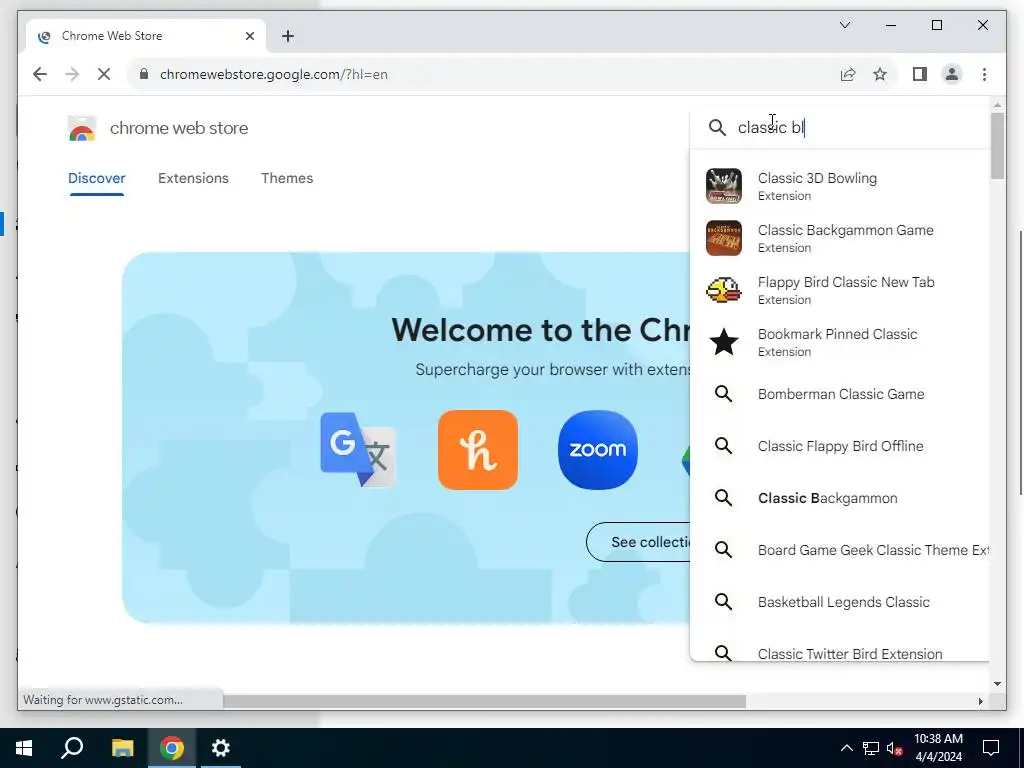Image resolution: width=1024 pixels, height=768 pixels.
Task: Open the Google Translate icon in banner
Action: pyautogui.click(x=358, y=449)
